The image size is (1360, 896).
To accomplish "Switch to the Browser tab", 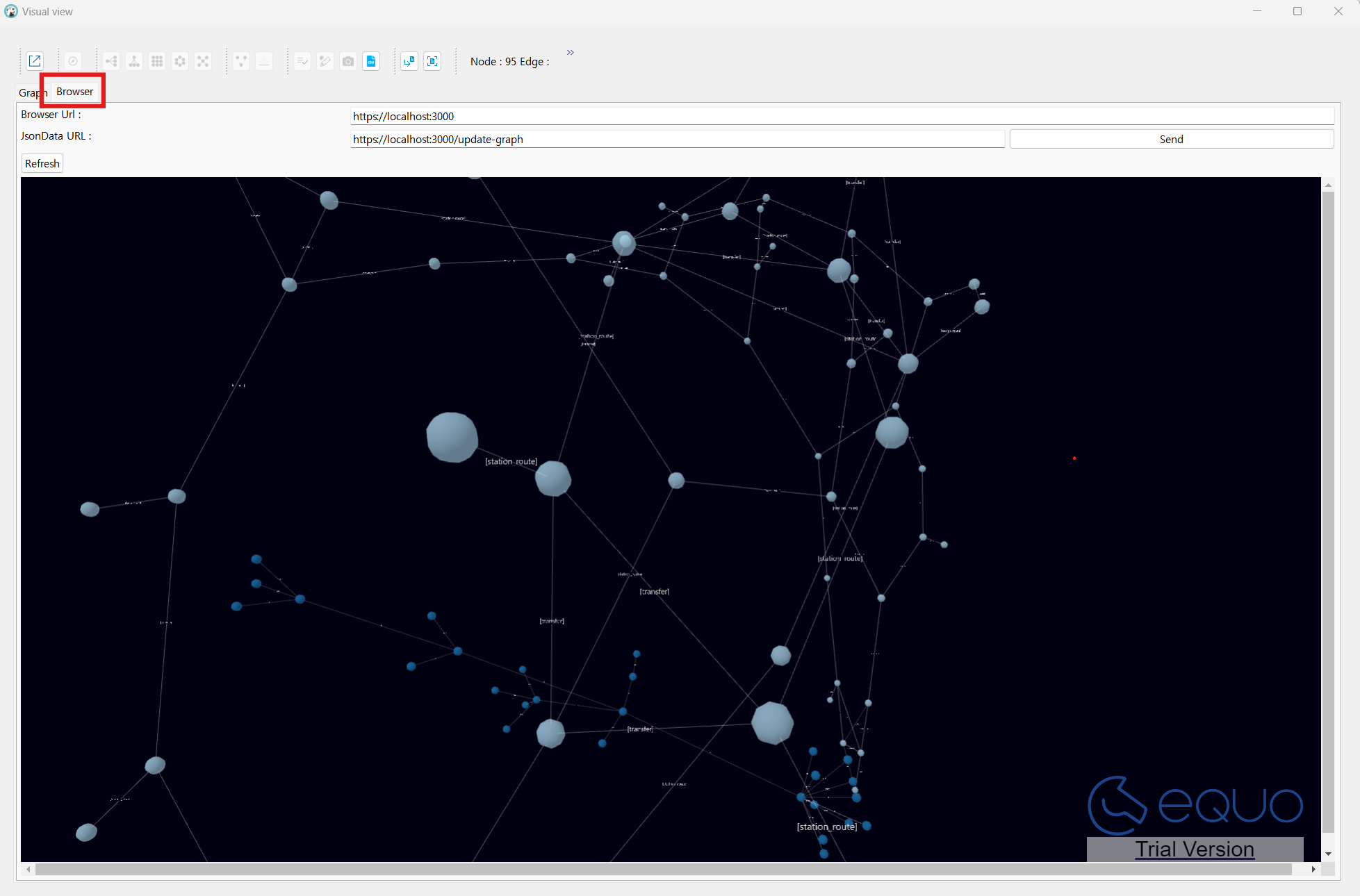I will click(74, 91).
